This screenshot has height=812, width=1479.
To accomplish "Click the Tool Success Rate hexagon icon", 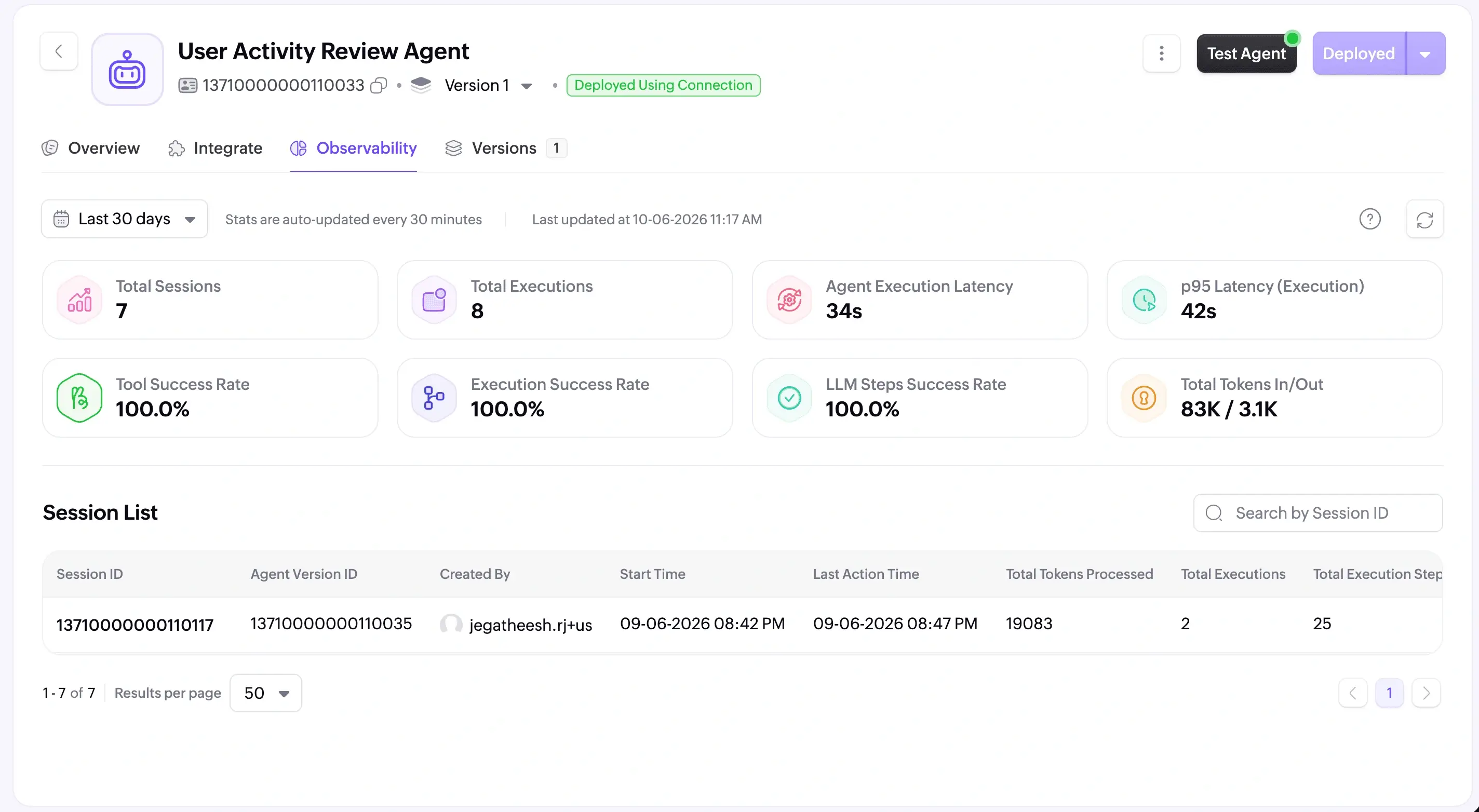I will tap(80, 398).
